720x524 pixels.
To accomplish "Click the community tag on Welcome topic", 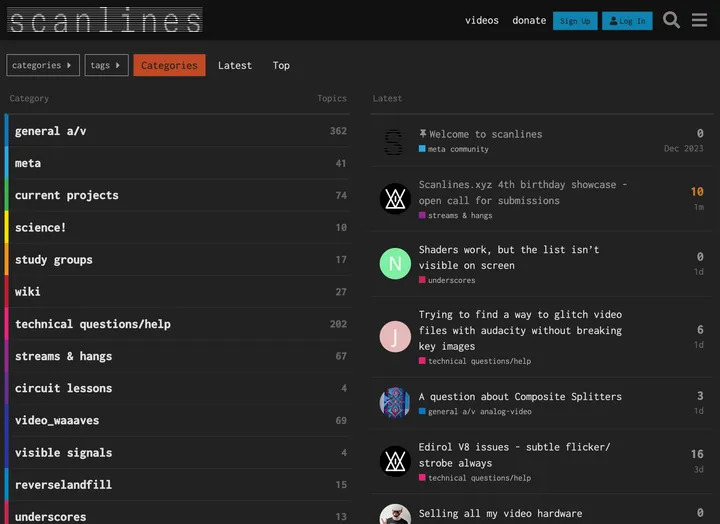I will [x=469, y=149].
